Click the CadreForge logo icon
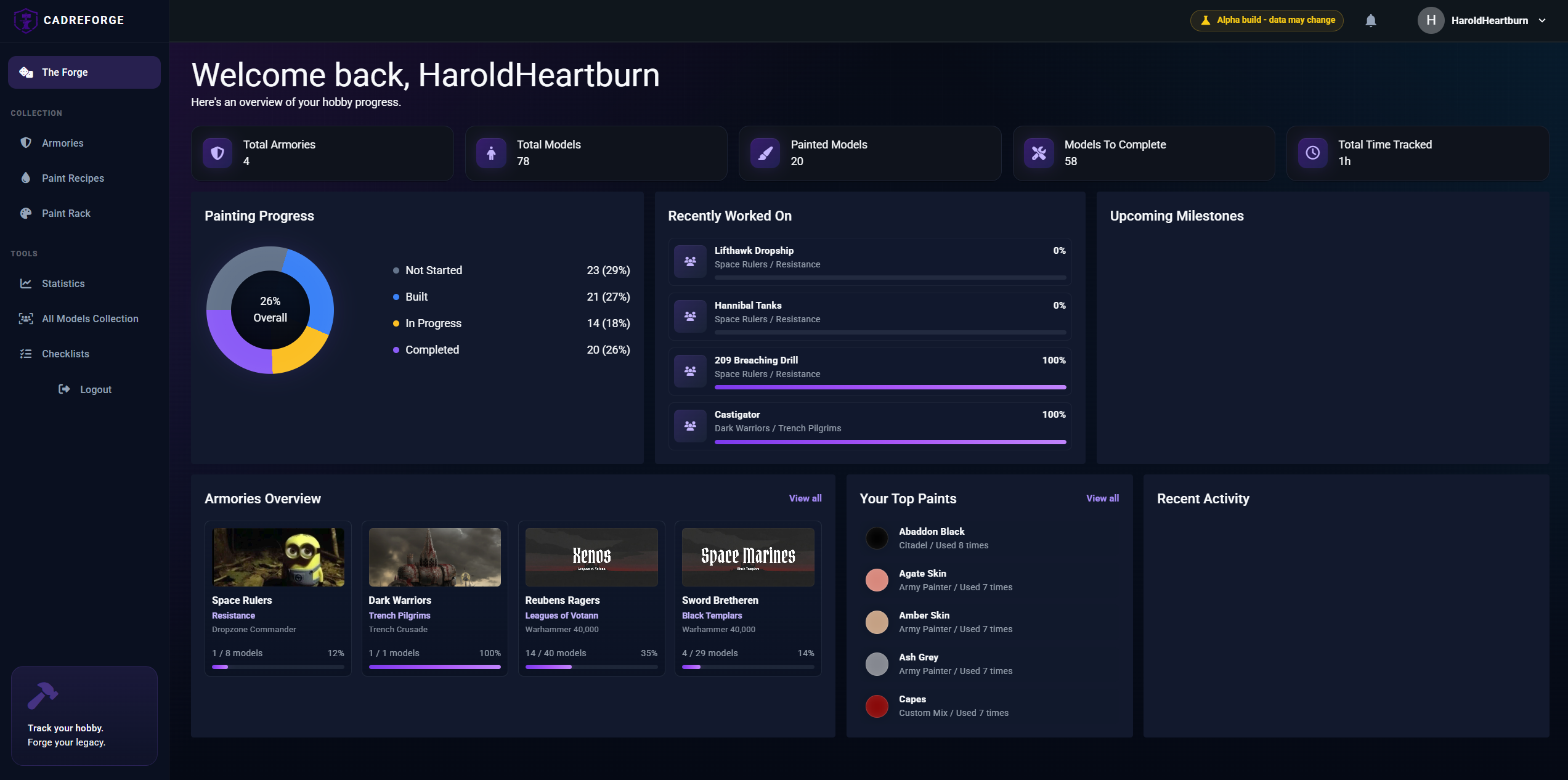Viewport: 1568px width, 780px height. [25, 20]
